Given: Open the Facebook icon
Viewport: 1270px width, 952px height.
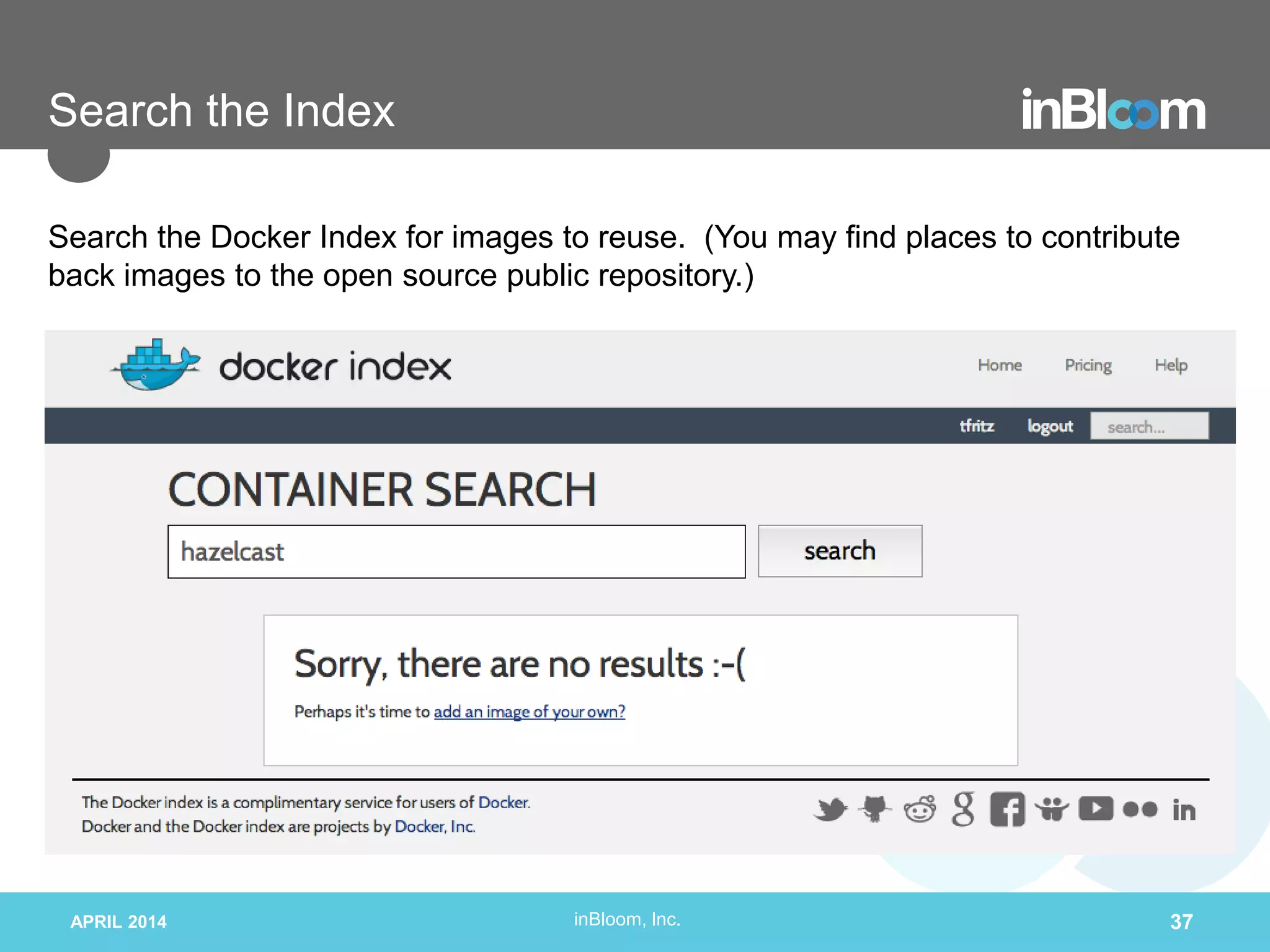Looking at the screenshot, I should coord(1007,809).
